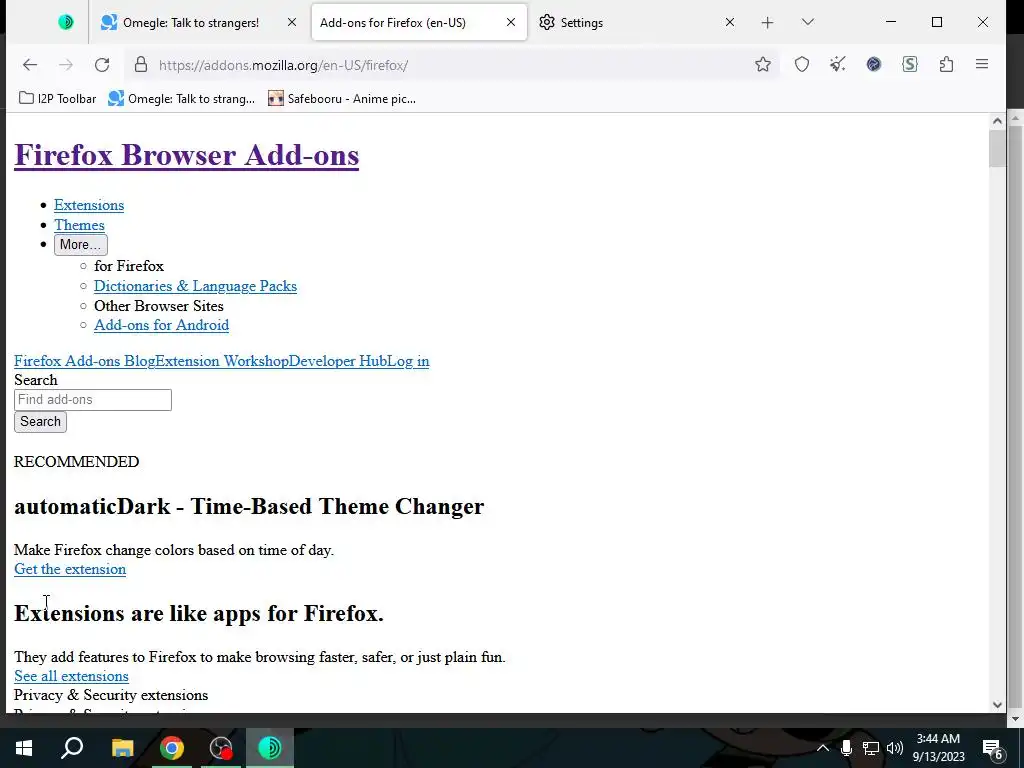1024x768 pixels.
Task: Open the Firefox Add-ons Blog link
Action: [85, 361]
